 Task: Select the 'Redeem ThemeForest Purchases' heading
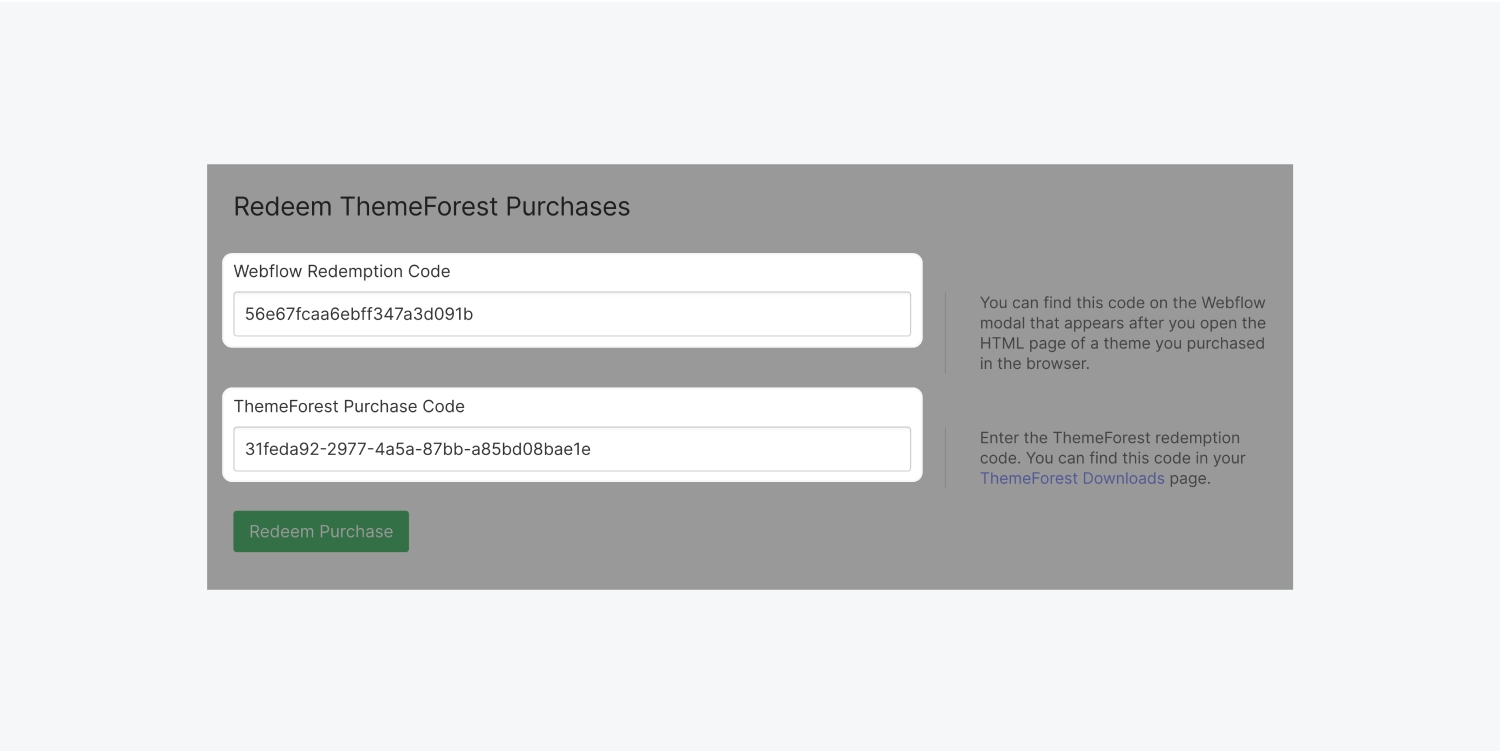click(431, 206)
